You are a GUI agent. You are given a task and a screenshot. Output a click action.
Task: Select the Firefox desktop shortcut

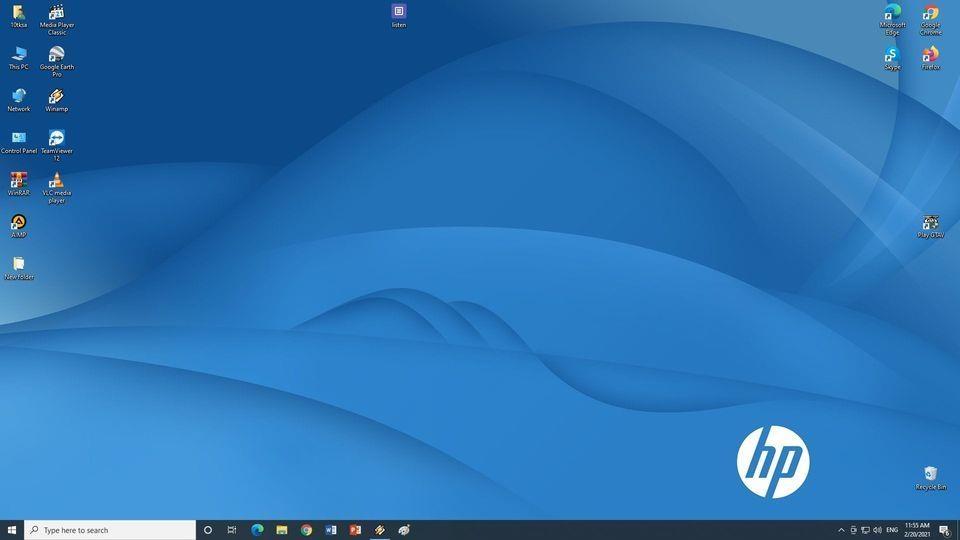931,58
